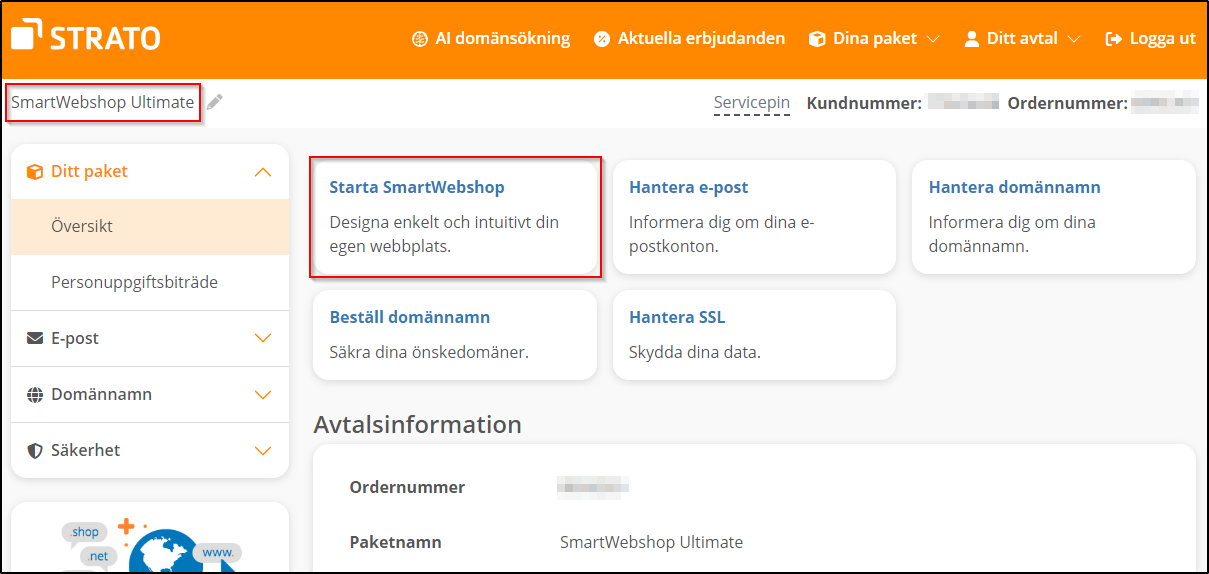Open Aktuella erbjudanden in top navigation
The image size is (1209, 574).
click(x=690, y=39)
